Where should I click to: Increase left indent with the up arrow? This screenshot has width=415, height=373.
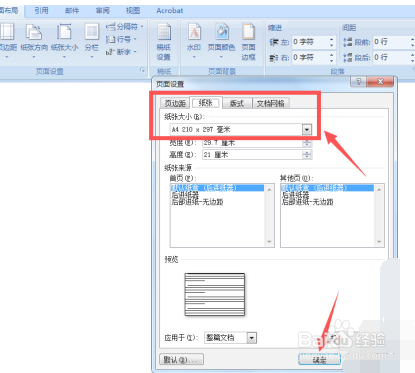331,39
